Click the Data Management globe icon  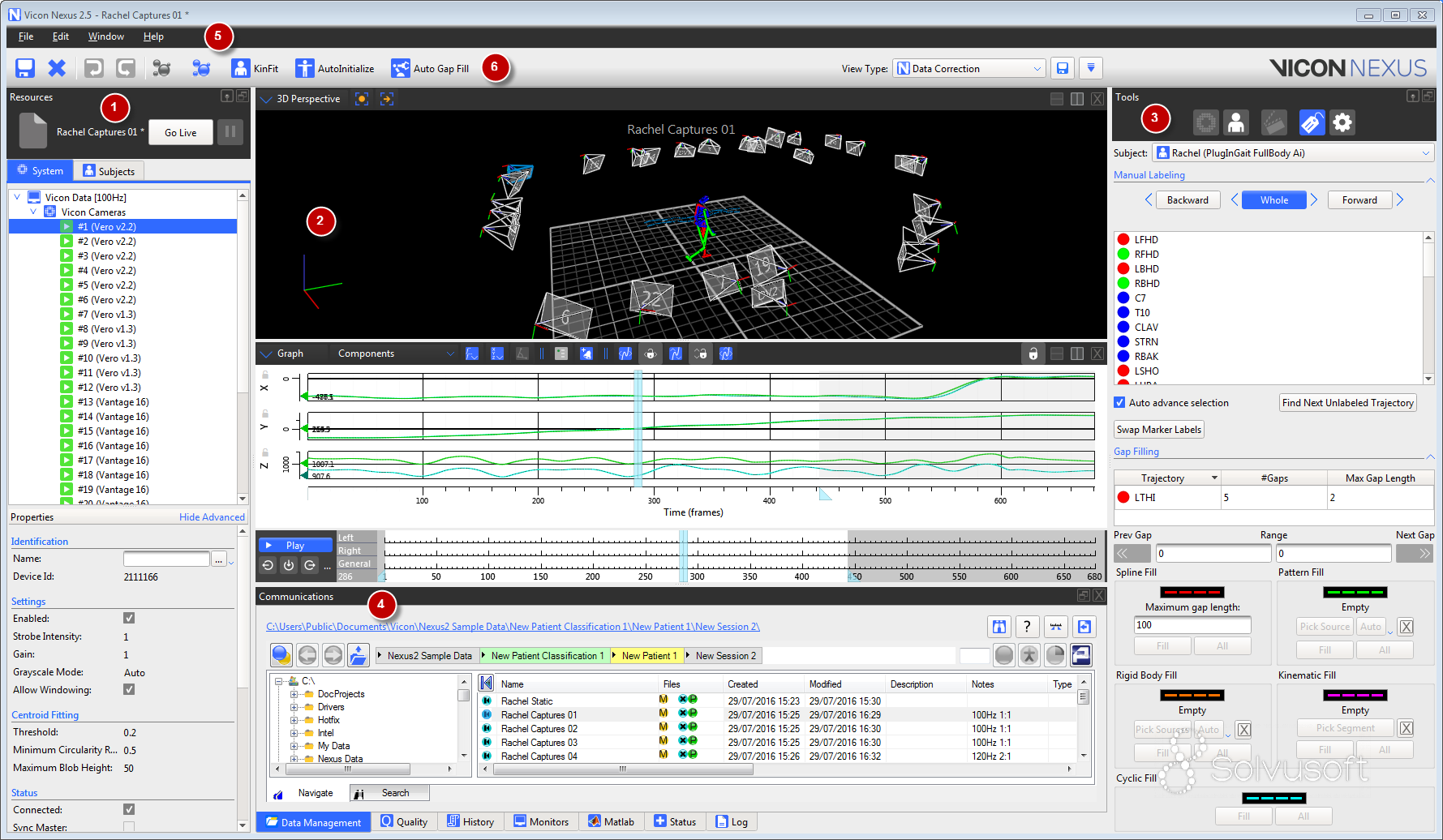281,655
